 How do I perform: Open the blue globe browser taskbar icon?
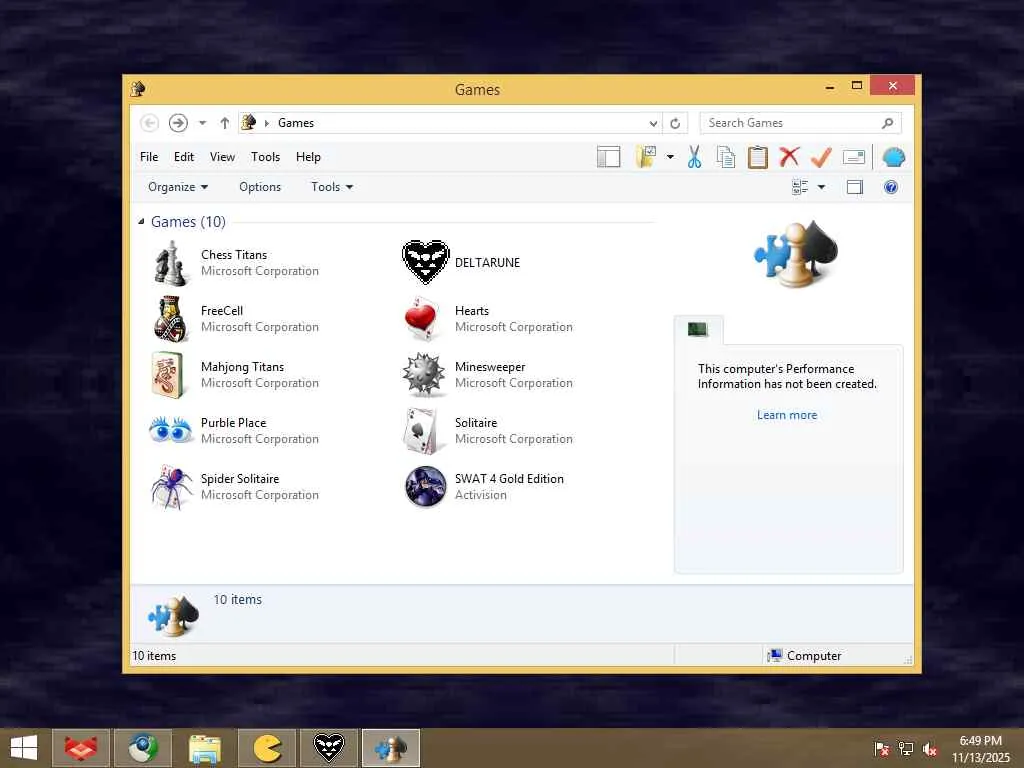pos(143,748)
